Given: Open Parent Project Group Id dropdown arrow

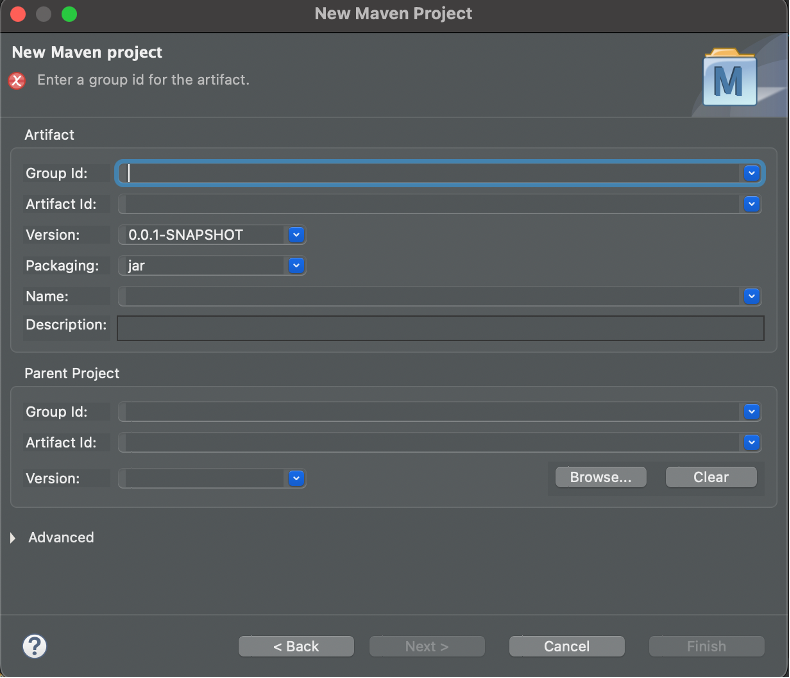Looking at the screenshot, I should point(751,412).
